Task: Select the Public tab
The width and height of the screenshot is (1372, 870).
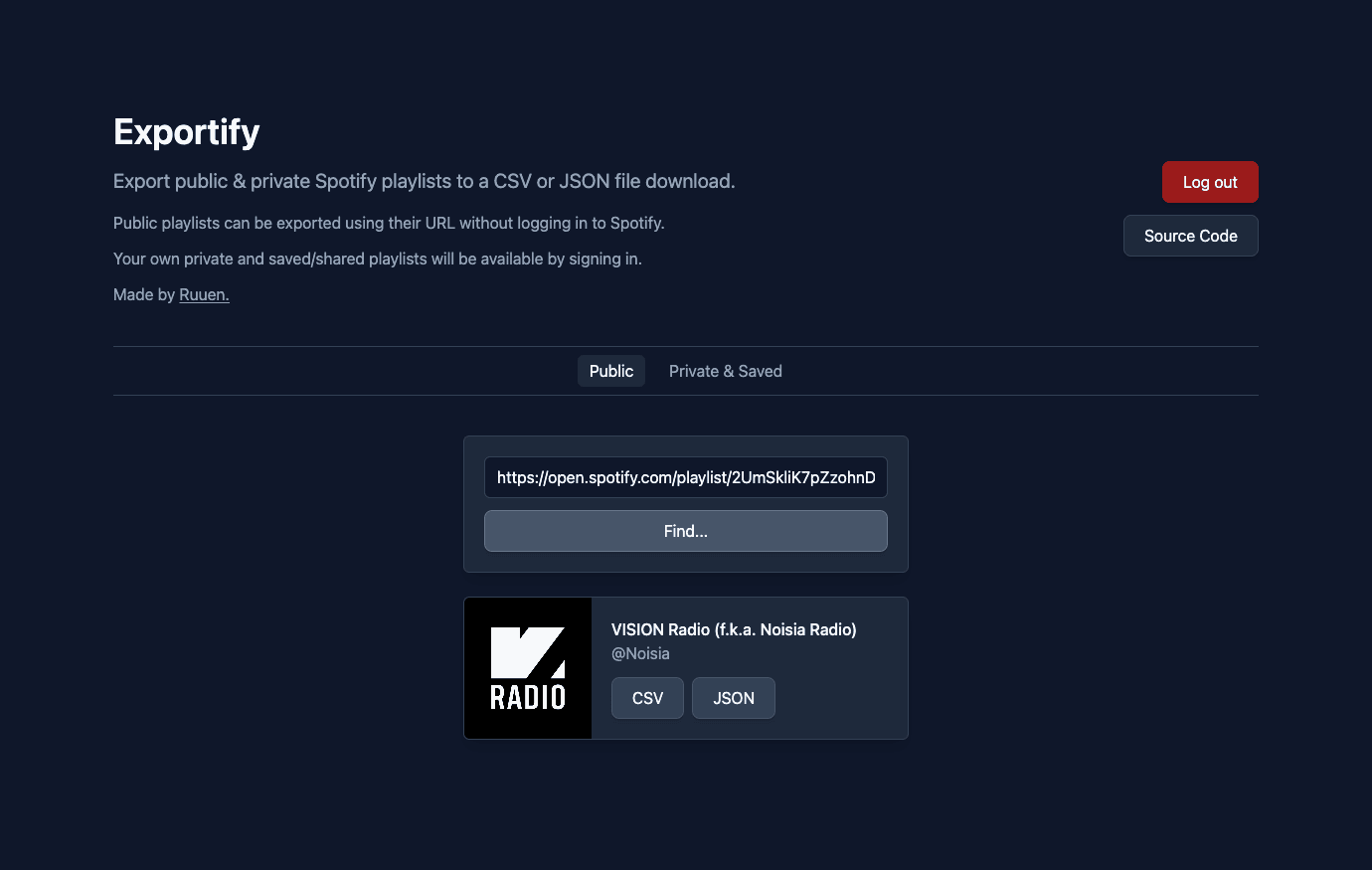Action: (x=610, y=371)
